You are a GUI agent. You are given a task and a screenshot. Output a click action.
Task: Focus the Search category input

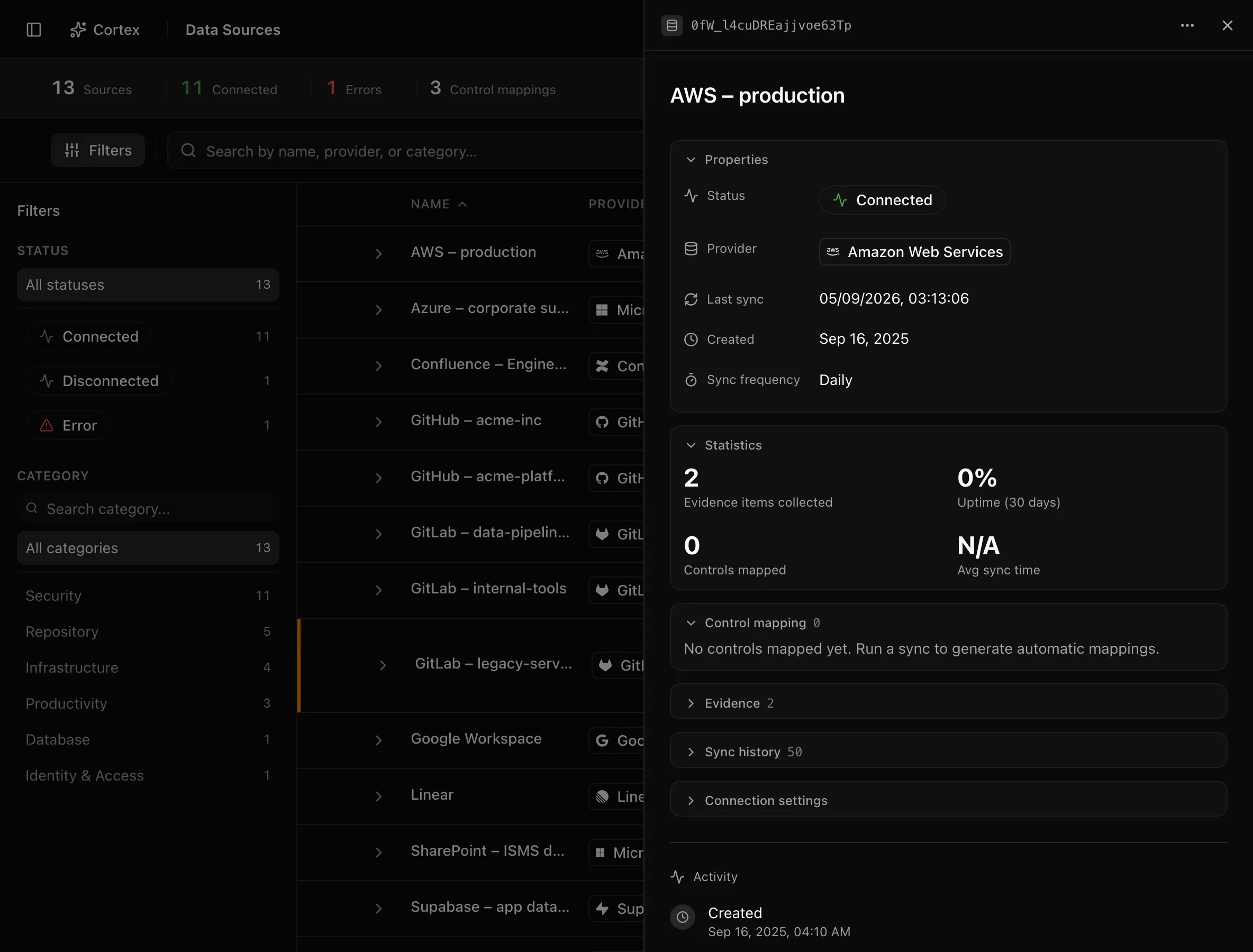coord(148,508)
